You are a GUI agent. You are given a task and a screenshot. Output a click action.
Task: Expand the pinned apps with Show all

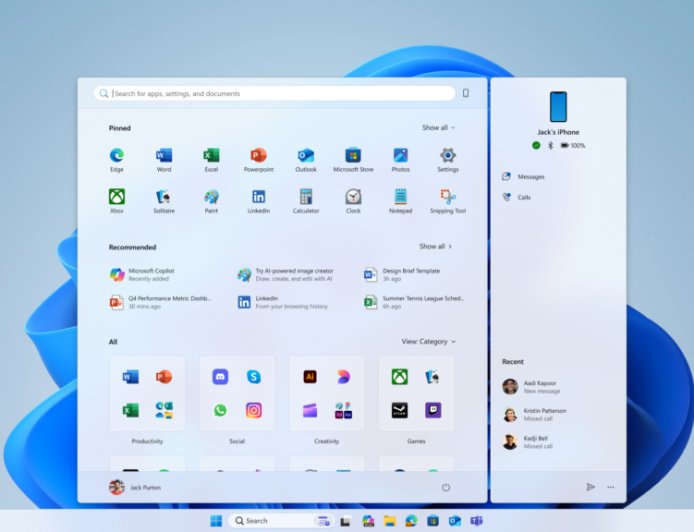point(438,128)
